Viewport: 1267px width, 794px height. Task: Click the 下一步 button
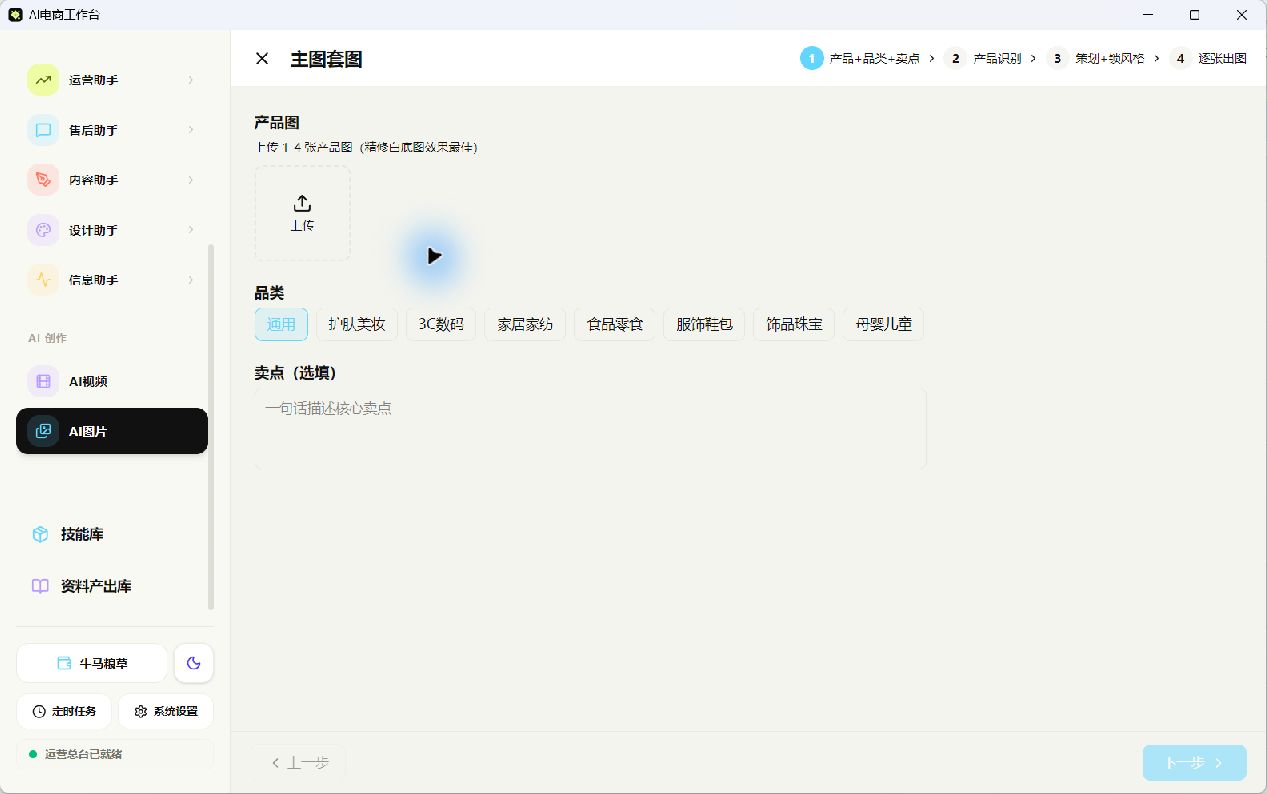pos(1195,763)
